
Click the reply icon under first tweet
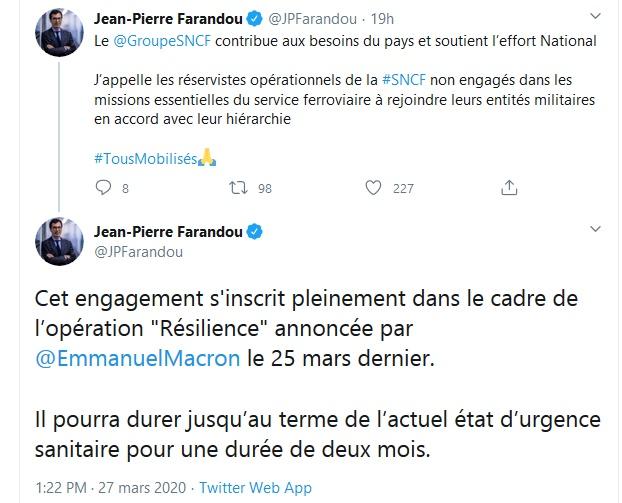click(x=102, y=187)
